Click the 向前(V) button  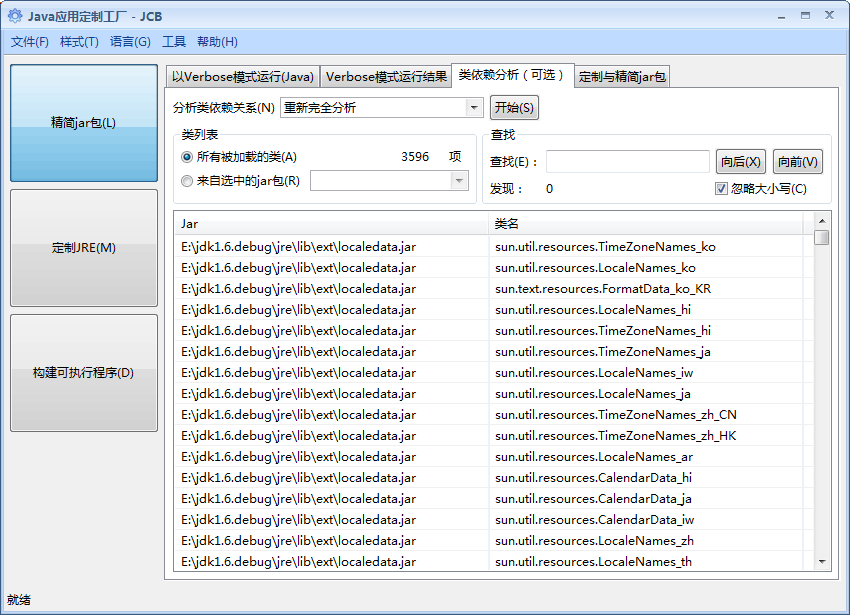click(x=797, y=162)
